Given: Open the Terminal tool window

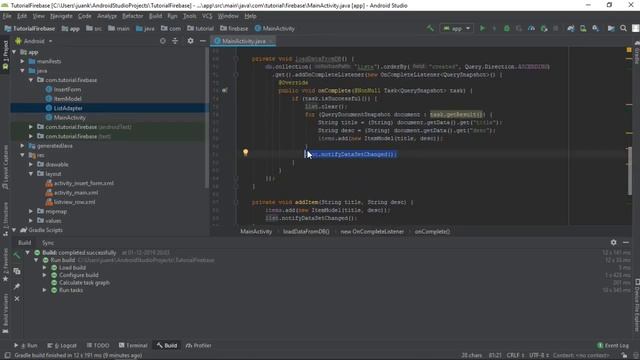Looking at the screenshot, I should pyautogui.click(x=133, y=345).
